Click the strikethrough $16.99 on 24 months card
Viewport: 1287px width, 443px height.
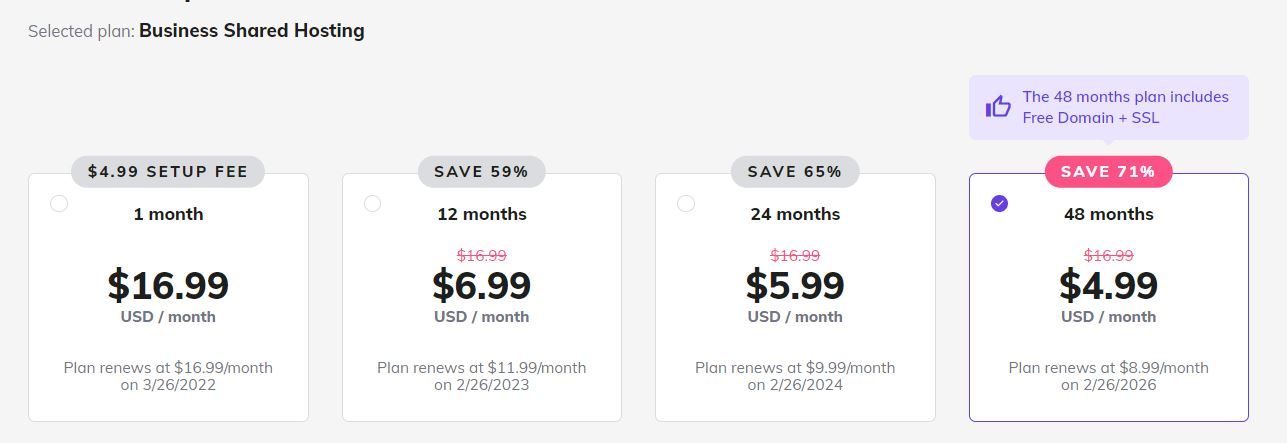(795, 256)
